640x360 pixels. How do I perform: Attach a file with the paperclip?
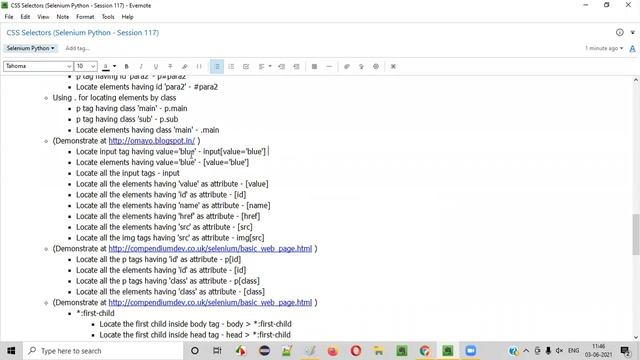click(x=347, y=66)
